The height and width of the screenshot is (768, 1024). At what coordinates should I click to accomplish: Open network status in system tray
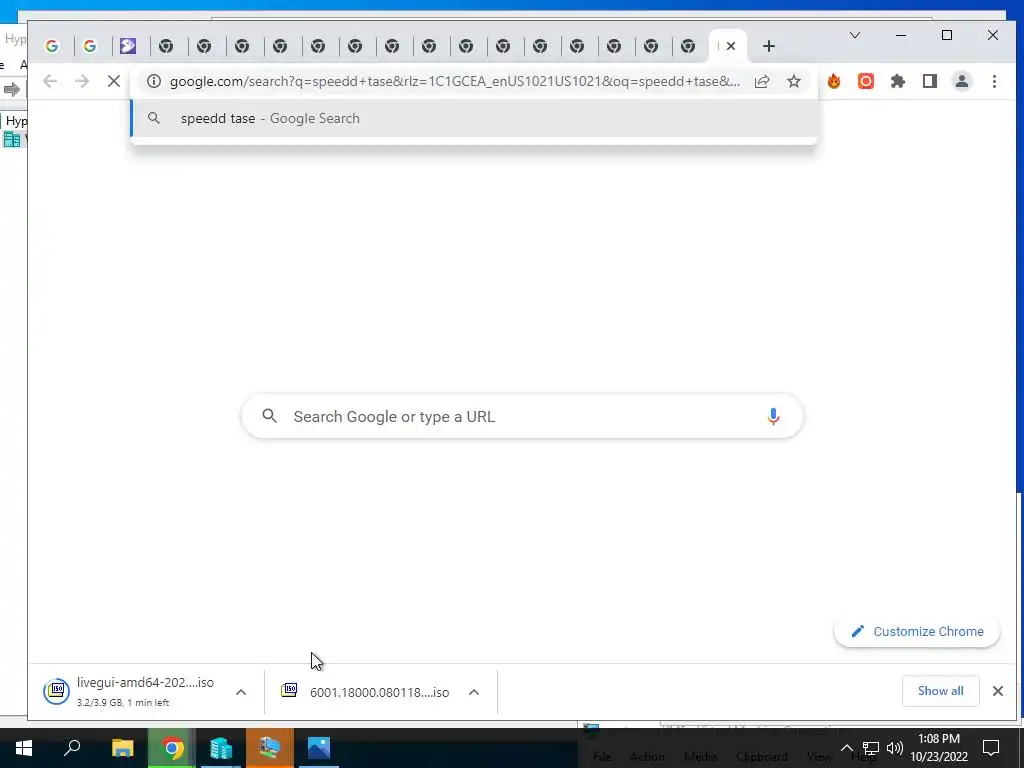871,748
